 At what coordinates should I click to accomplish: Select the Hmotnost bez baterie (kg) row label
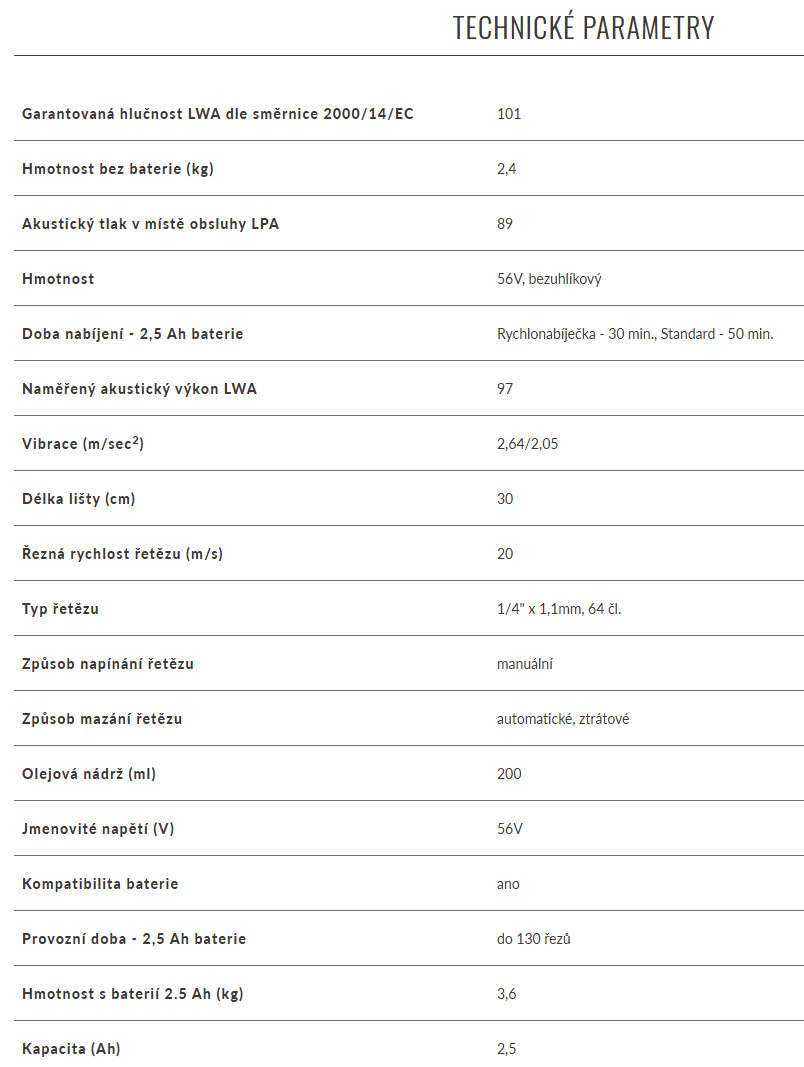(x=118, y=169)
